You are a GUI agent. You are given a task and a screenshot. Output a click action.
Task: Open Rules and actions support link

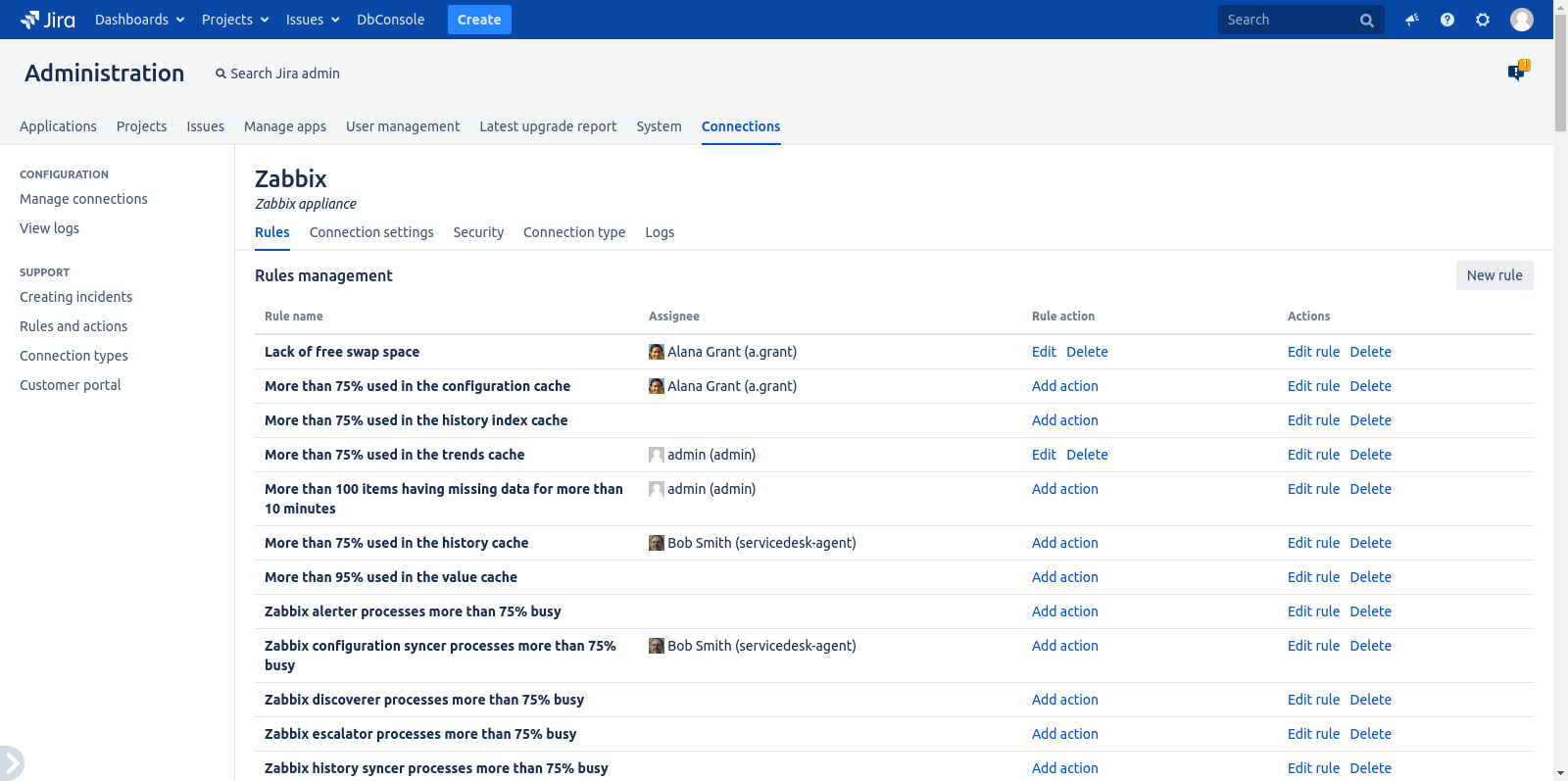coord(73,326)
